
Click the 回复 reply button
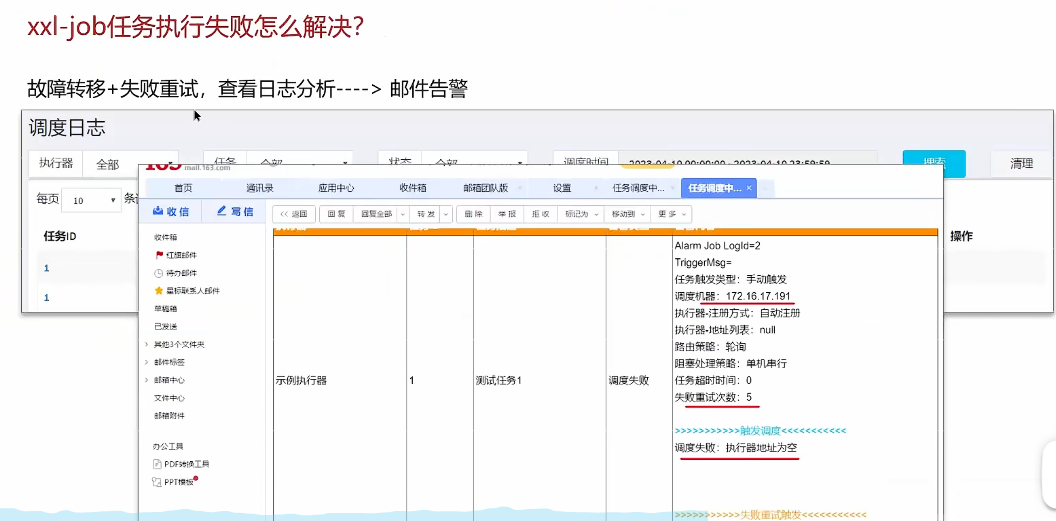pos(336,214)
